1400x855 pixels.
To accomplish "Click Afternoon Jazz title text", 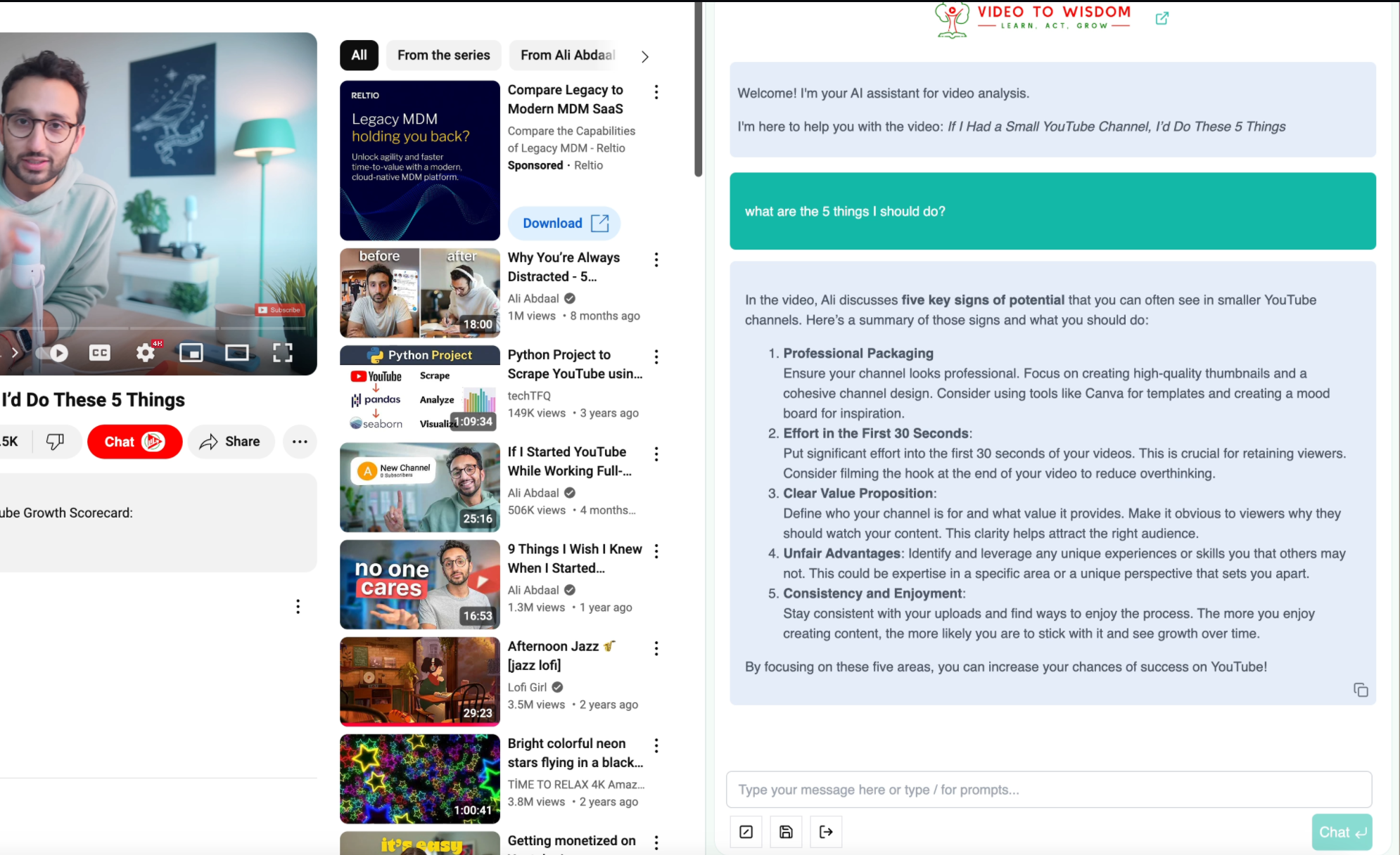I will click(561, 655).
